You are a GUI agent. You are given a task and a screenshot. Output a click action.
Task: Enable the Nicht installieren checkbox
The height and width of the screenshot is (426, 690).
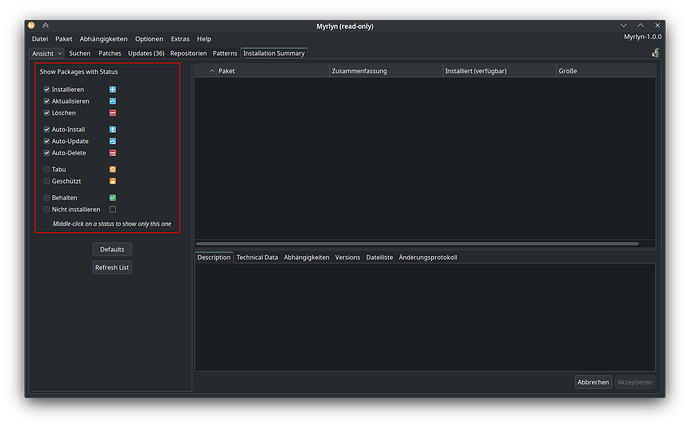pos(47,209)
